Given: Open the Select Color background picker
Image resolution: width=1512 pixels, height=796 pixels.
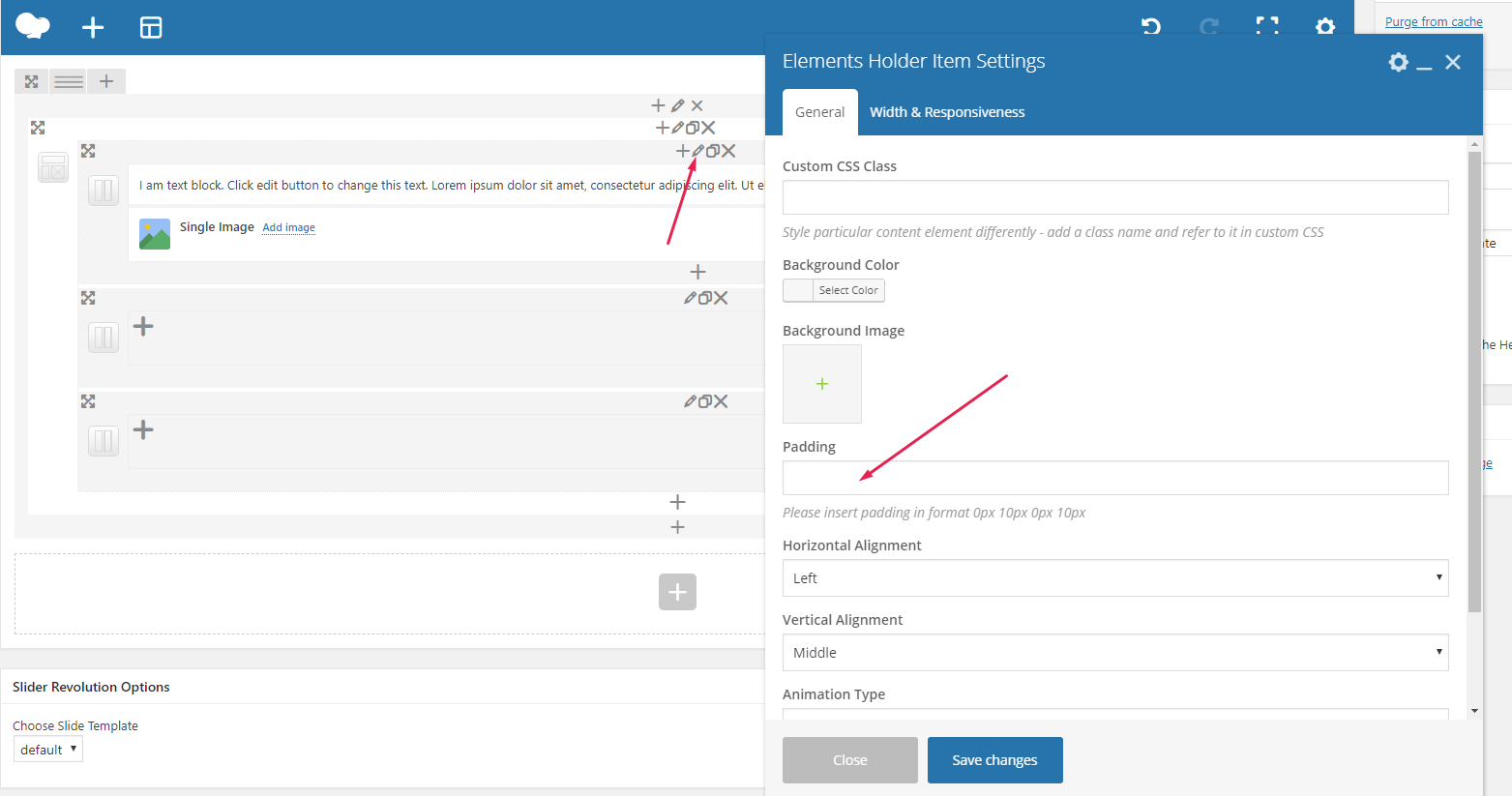Looking at the screenshot, I should click(834, 290).
